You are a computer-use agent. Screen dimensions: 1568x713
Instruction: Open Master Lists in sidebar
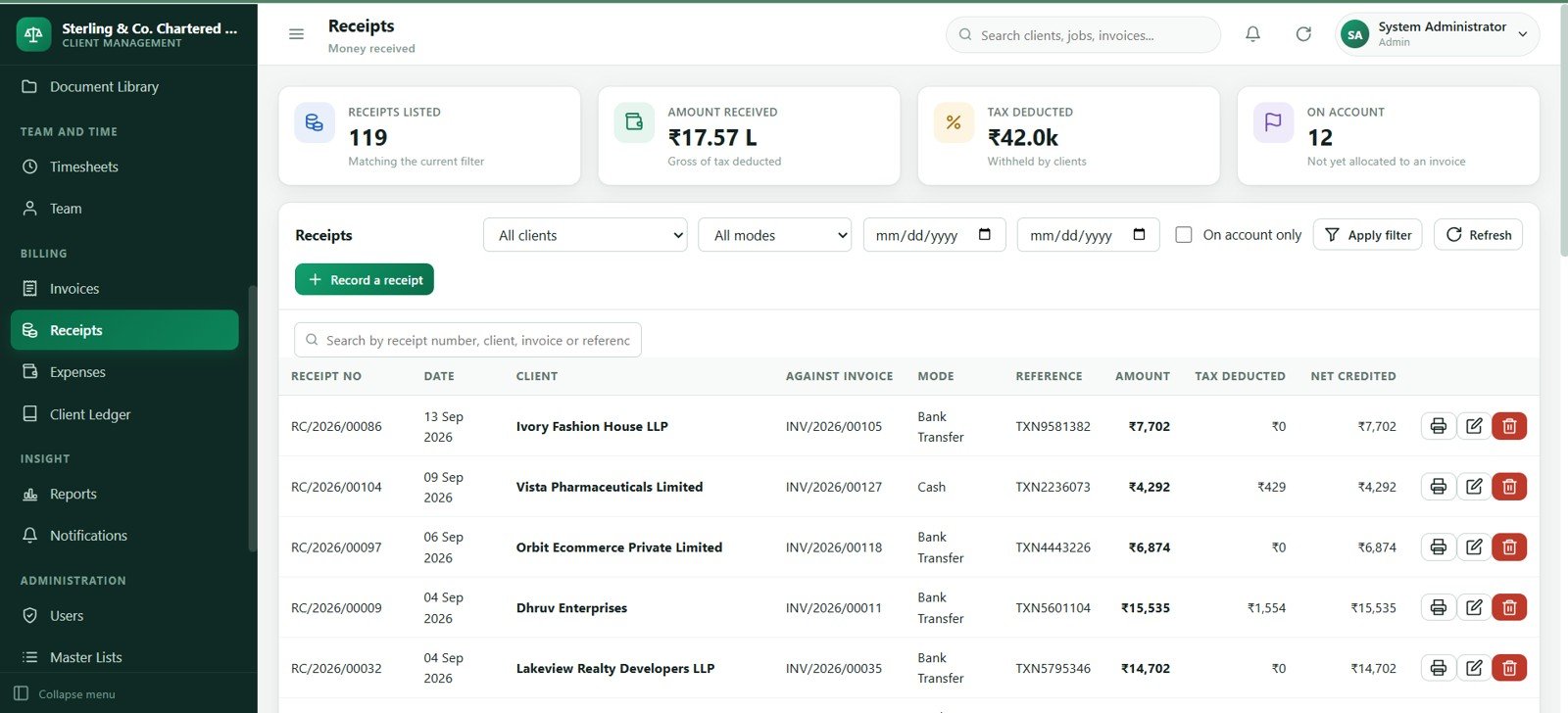(124, 657)
